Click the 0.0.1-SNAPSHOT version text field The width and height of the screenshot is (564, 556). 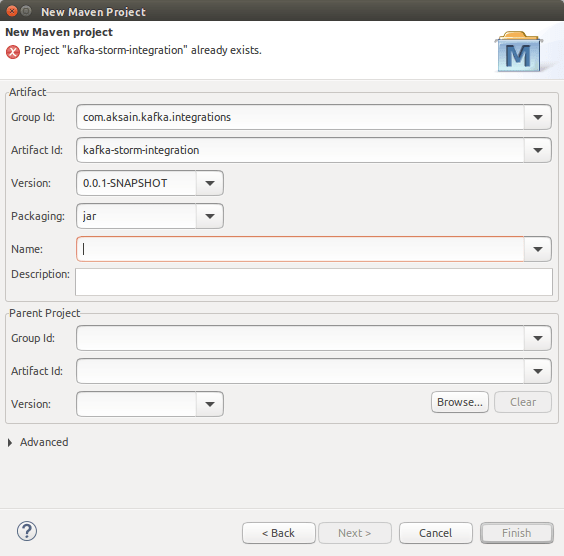coord(136,183)
